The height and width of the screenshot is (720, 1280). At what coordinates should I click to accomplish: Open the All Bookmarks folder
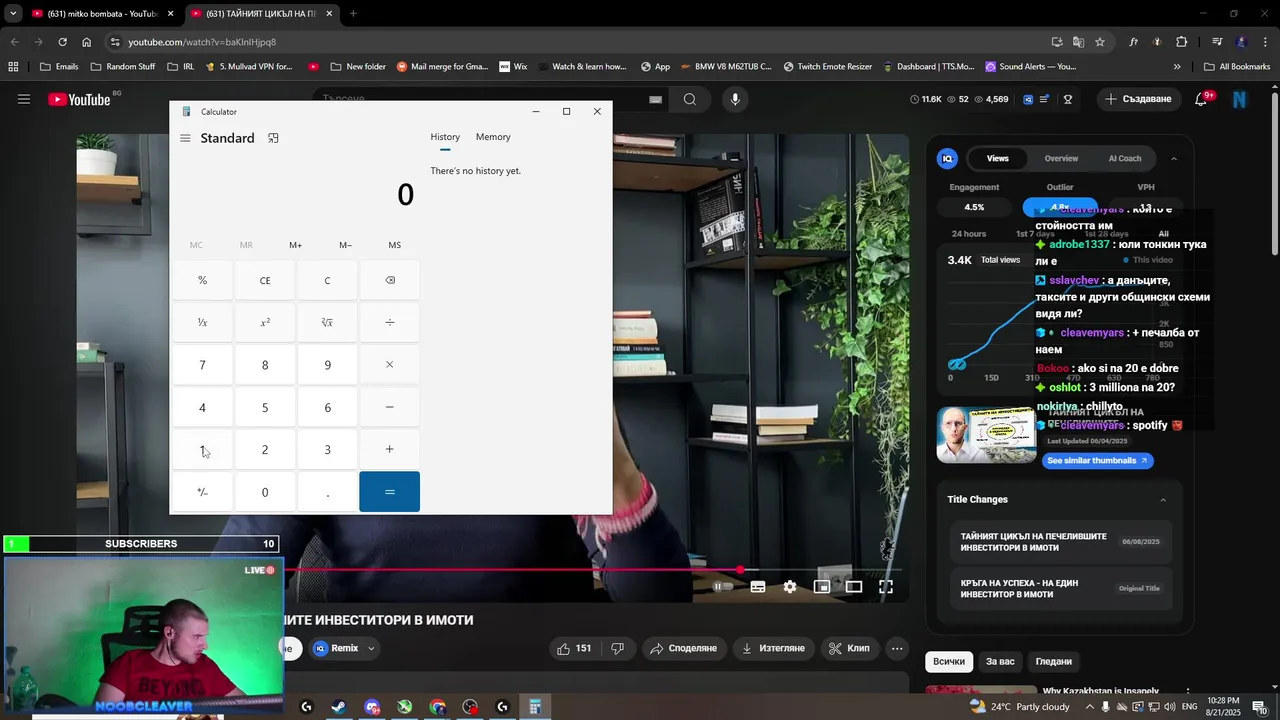pos(1237,67)
